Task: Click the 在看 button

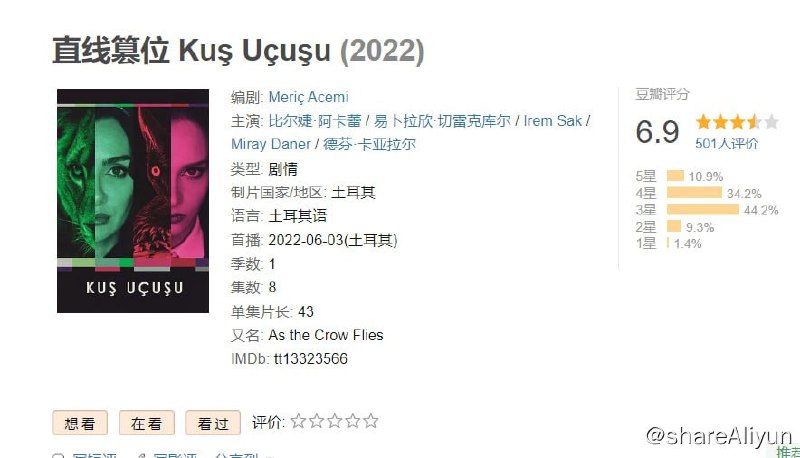Action: click(x=146, y=423)
